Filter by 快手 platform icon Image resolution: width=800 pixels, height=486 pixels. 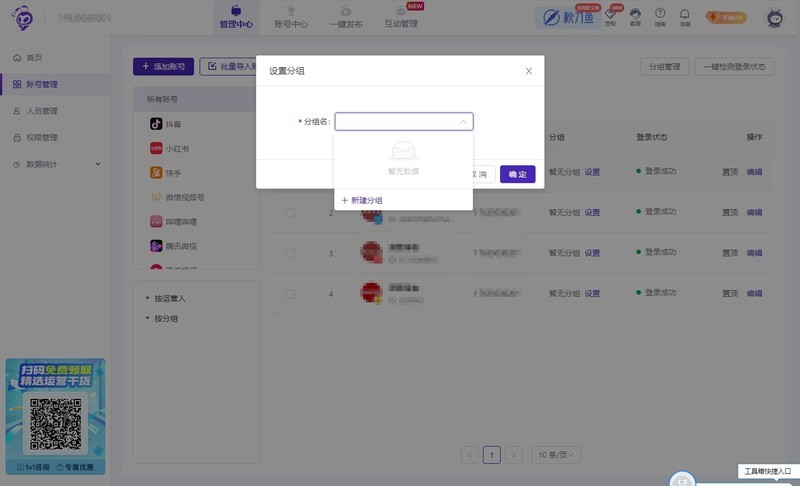(156, 172)
